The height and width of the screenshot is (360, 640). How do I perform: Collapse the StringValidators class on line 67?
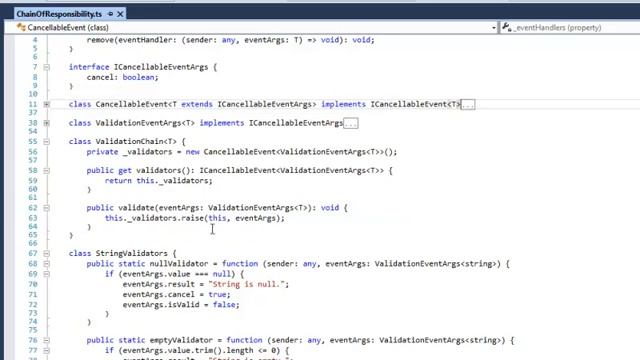pyautogui.click(x=47, y=253)
